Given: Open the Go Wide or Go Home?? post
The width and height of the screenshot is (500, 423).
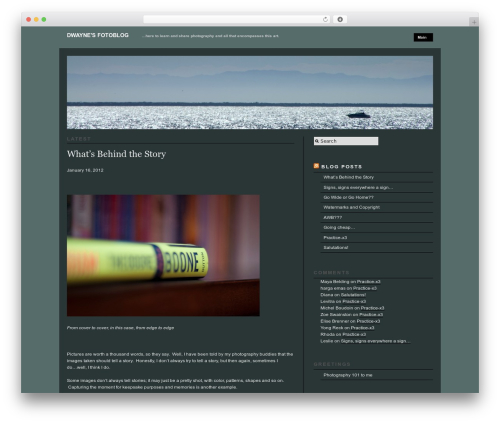Looking at the screenshot, I should pyautogui.click(x=348, y=198).
